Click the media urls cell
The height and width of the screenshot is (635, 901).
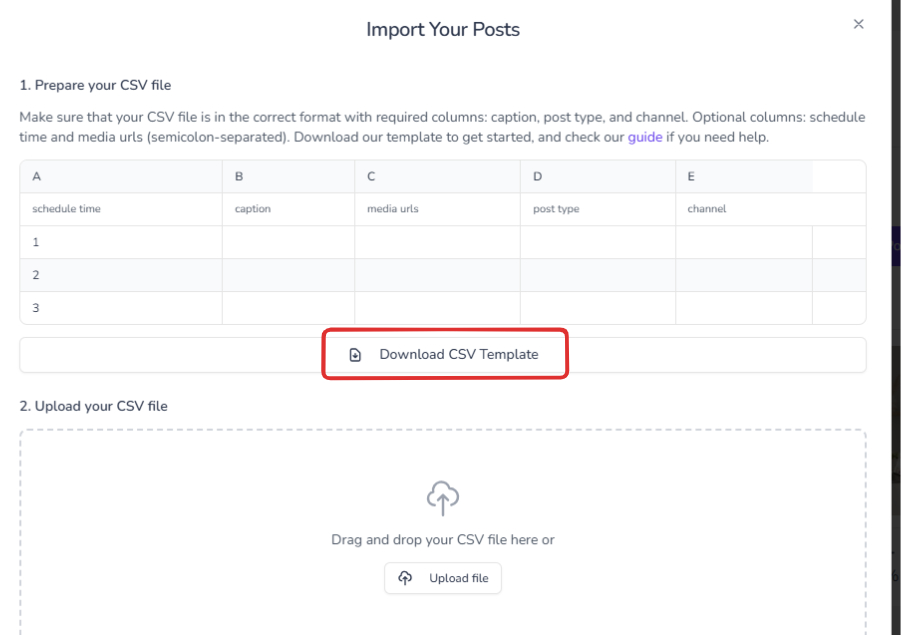pos(393,209)
